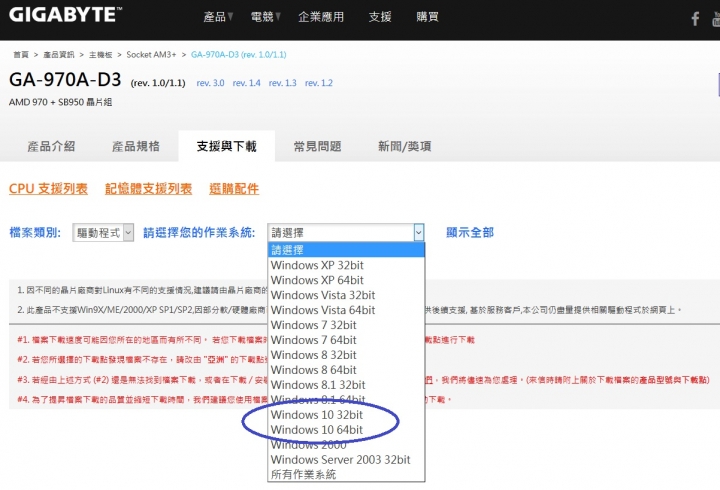Open the 產品介紹 tab

click(51, 146)
